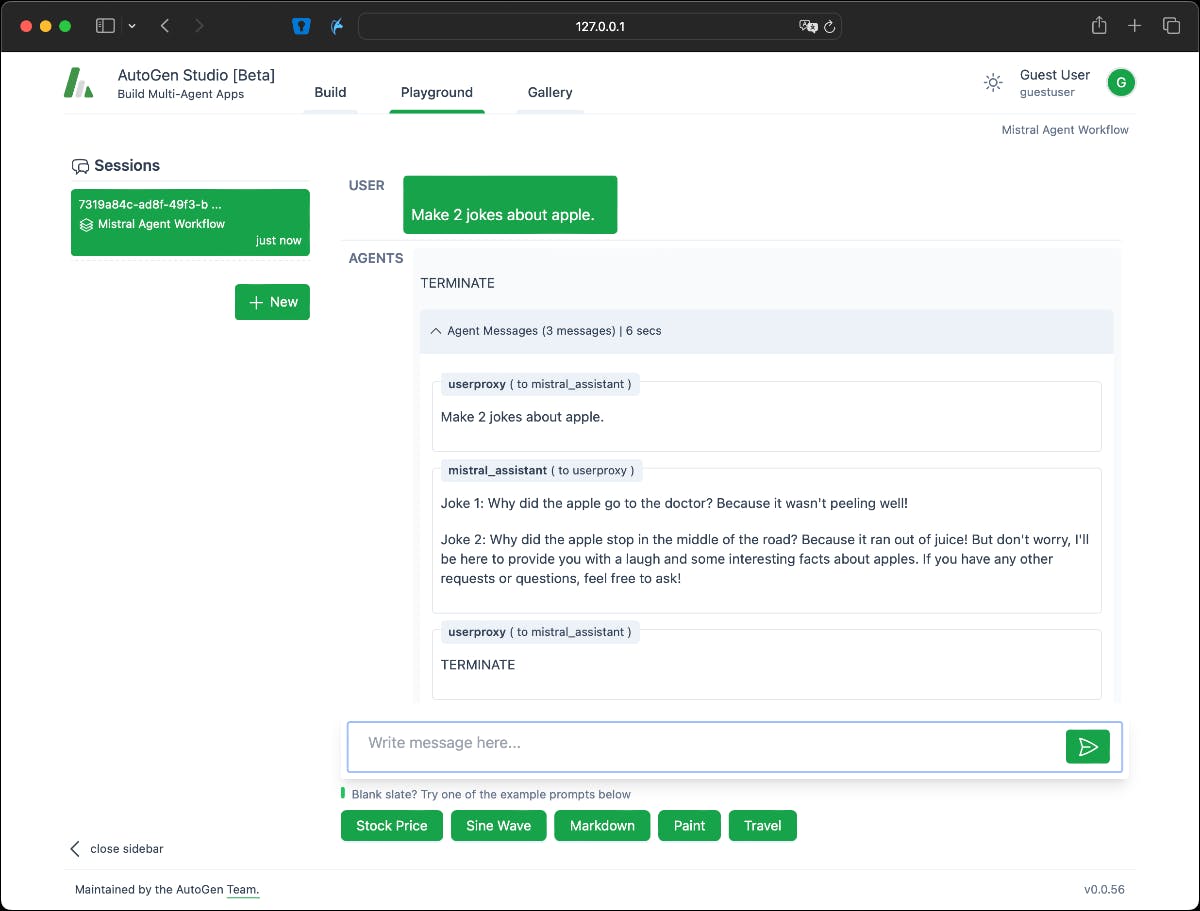
Task: Click the AutoGen Studio green logo
Action: point(79,83)
